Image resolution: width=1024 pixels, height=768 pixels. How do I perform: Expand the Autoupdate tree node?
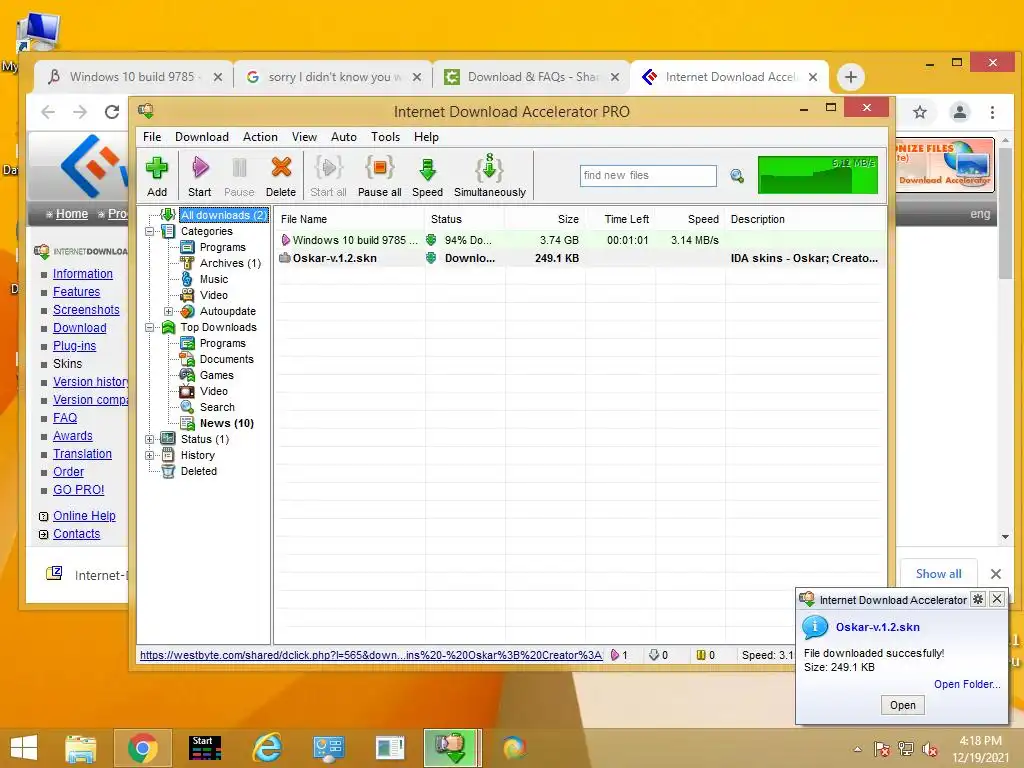168,312
